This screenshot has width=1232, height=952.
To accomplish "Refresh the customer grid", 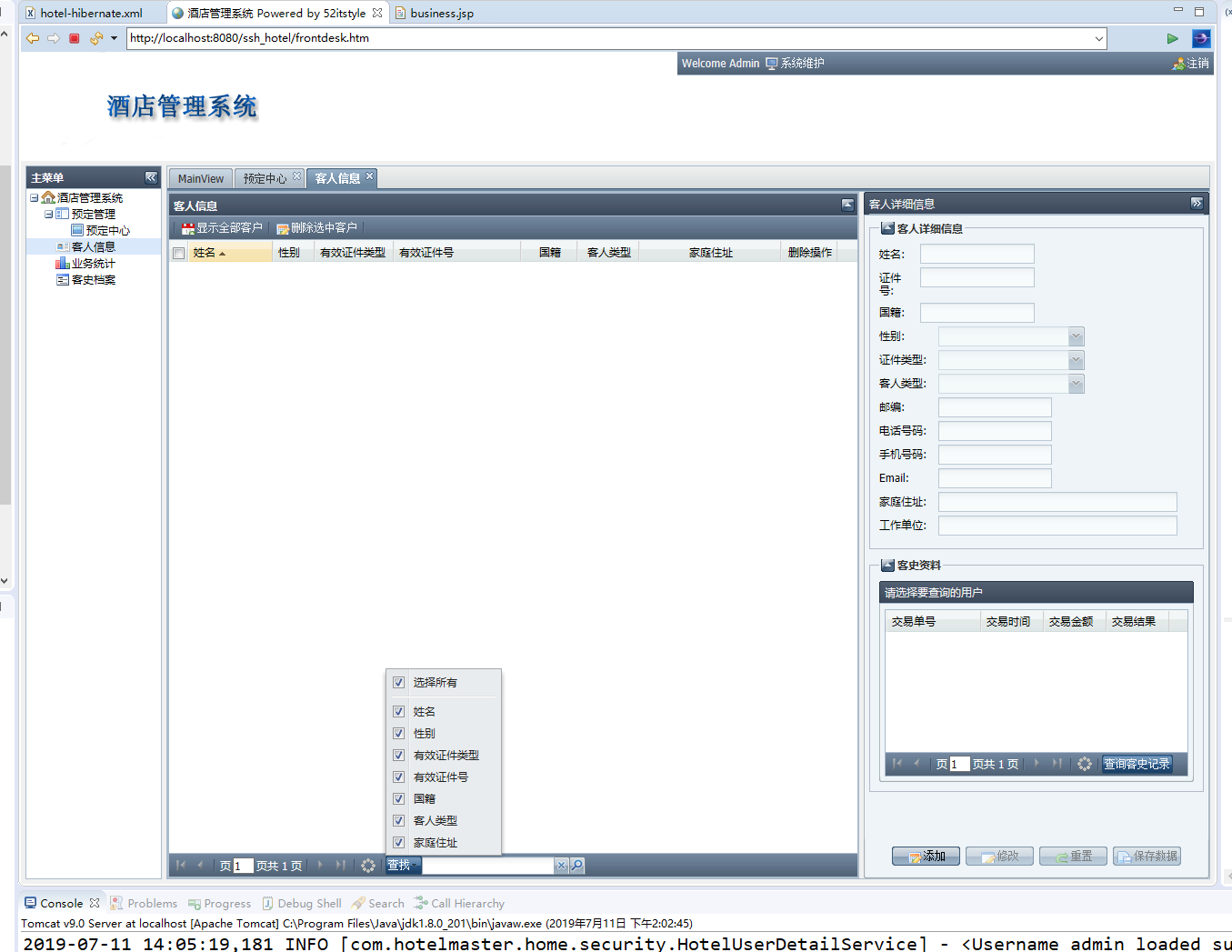I will click(x=368, y=866).
